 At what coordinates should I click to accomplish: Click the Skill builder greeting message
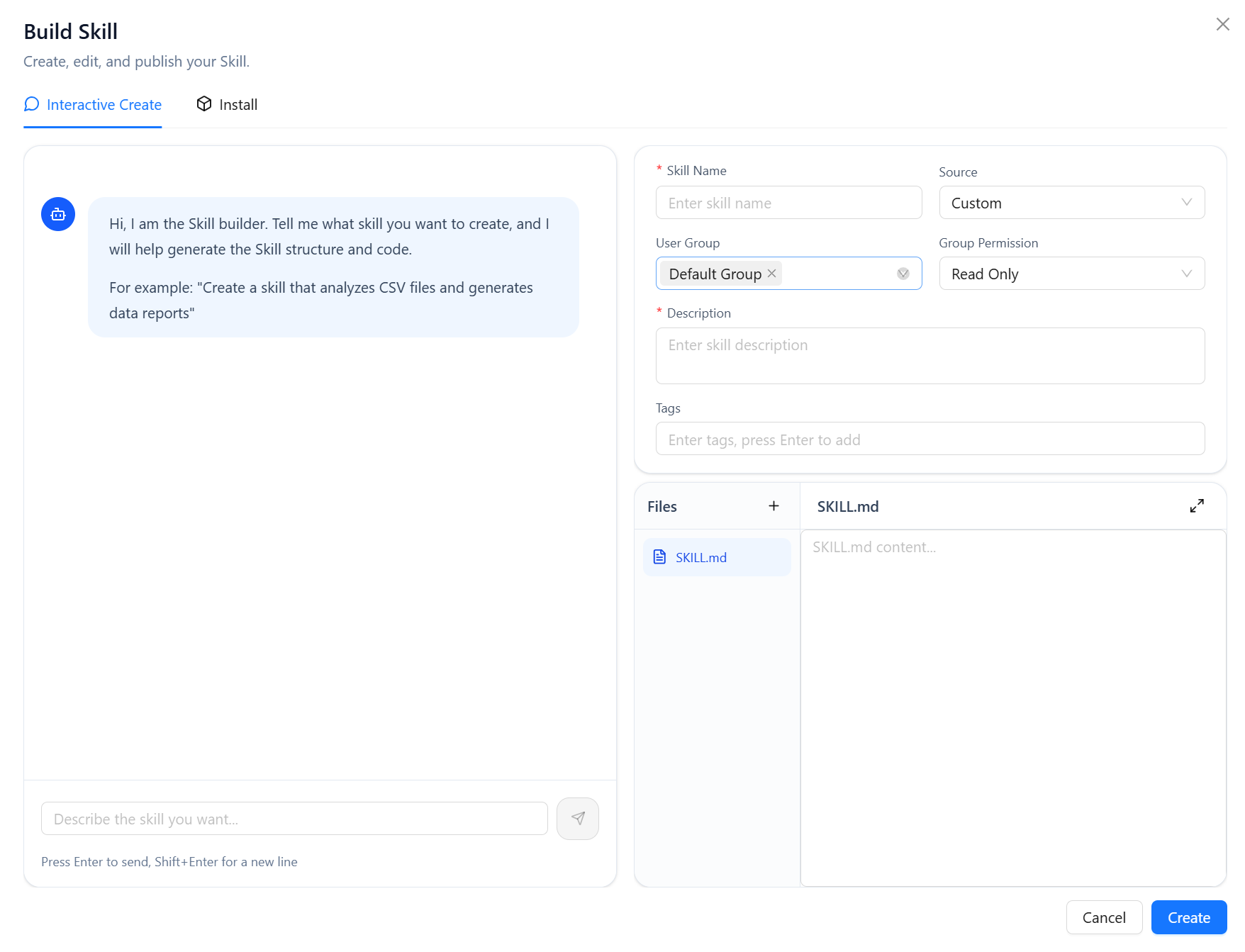[x=333, y=267]
